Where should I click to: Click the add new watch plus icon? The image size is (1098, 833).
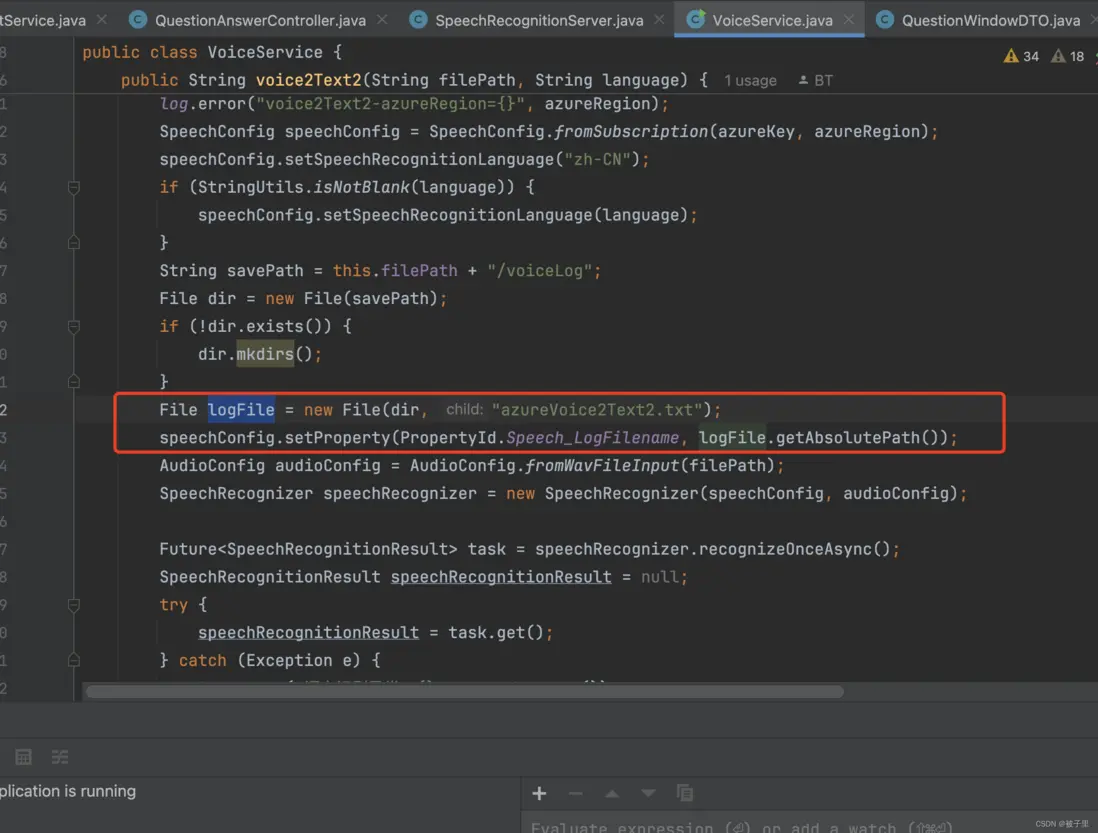pos(539,793)
